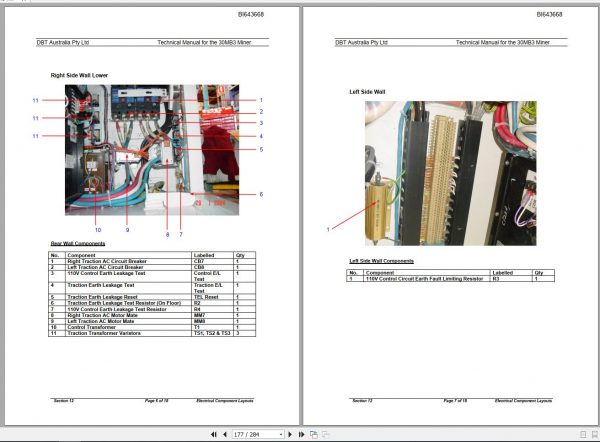Switch to single page layout icon
Image resolution: width=600 pixels, height=442 pixels.
click(583, 434)
